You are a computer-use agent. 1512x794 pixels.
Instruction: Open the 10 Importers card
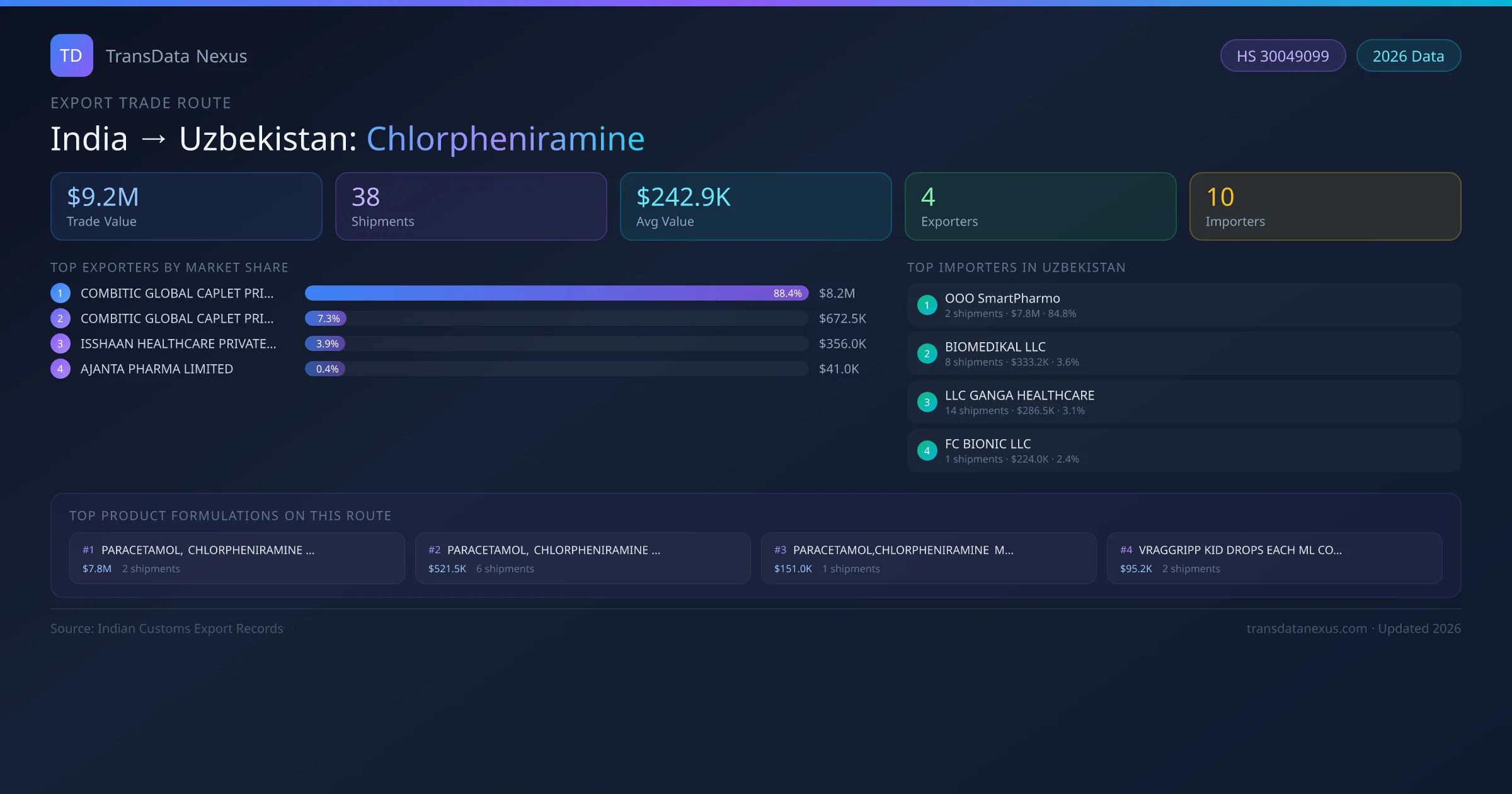1325,206
